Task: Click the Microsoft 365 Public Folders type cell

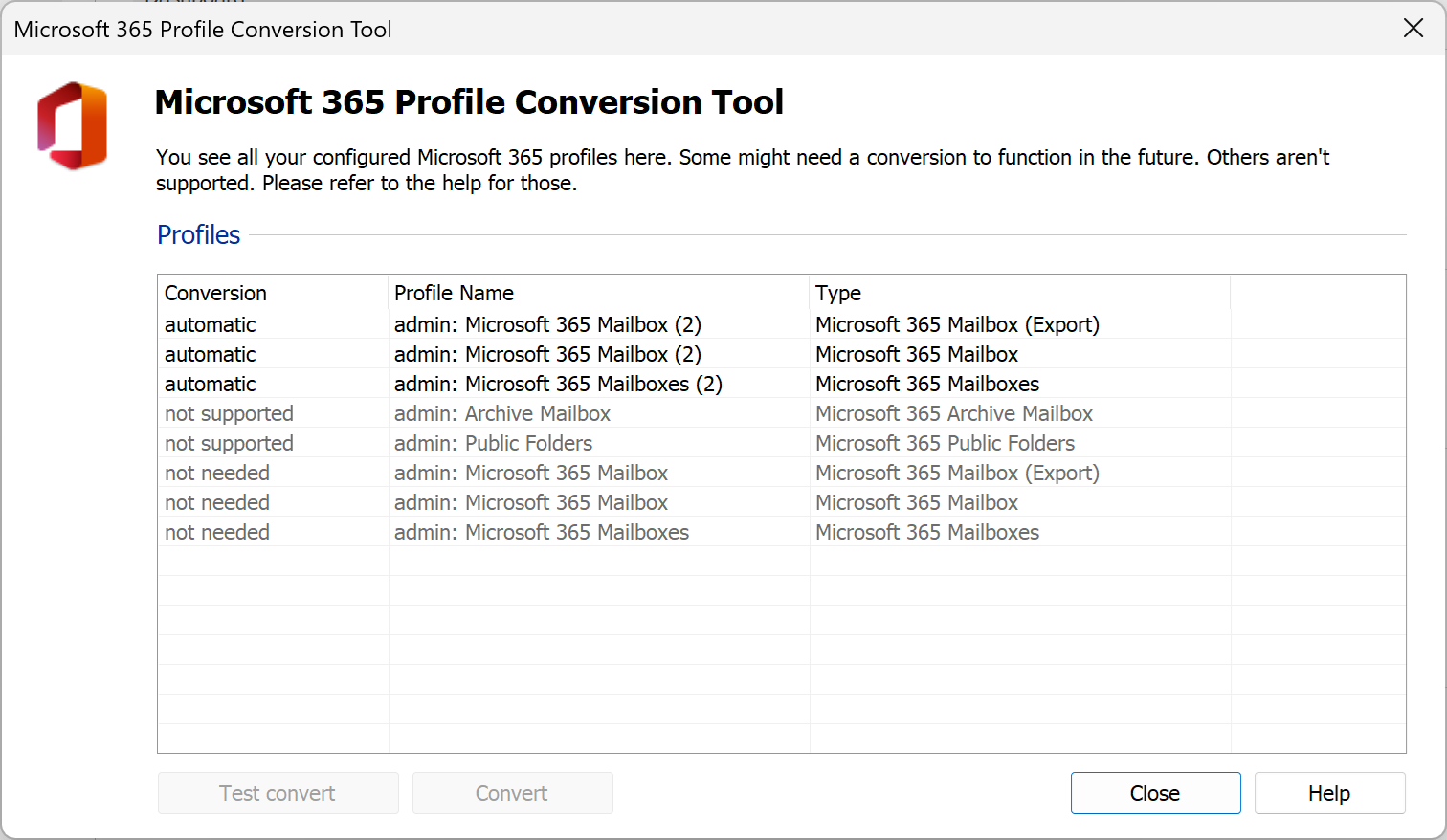Action: tap(945, 443)
